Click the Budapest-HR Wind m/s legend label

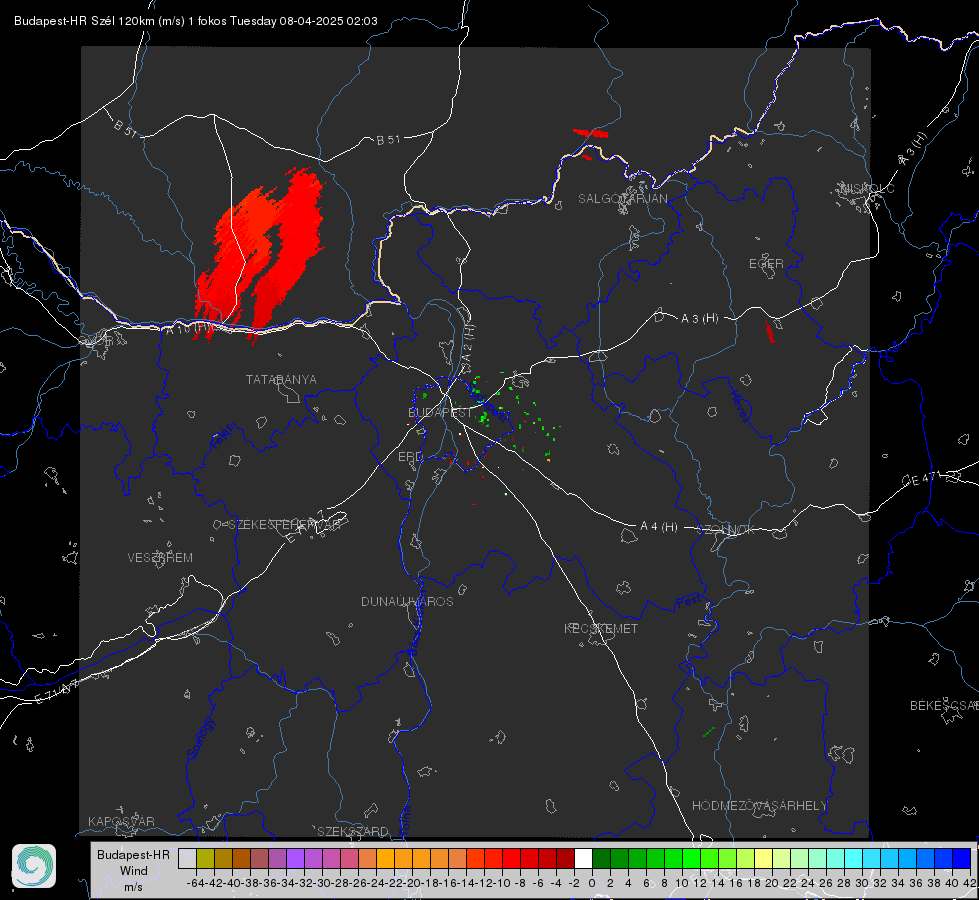(x=133, y=871)
